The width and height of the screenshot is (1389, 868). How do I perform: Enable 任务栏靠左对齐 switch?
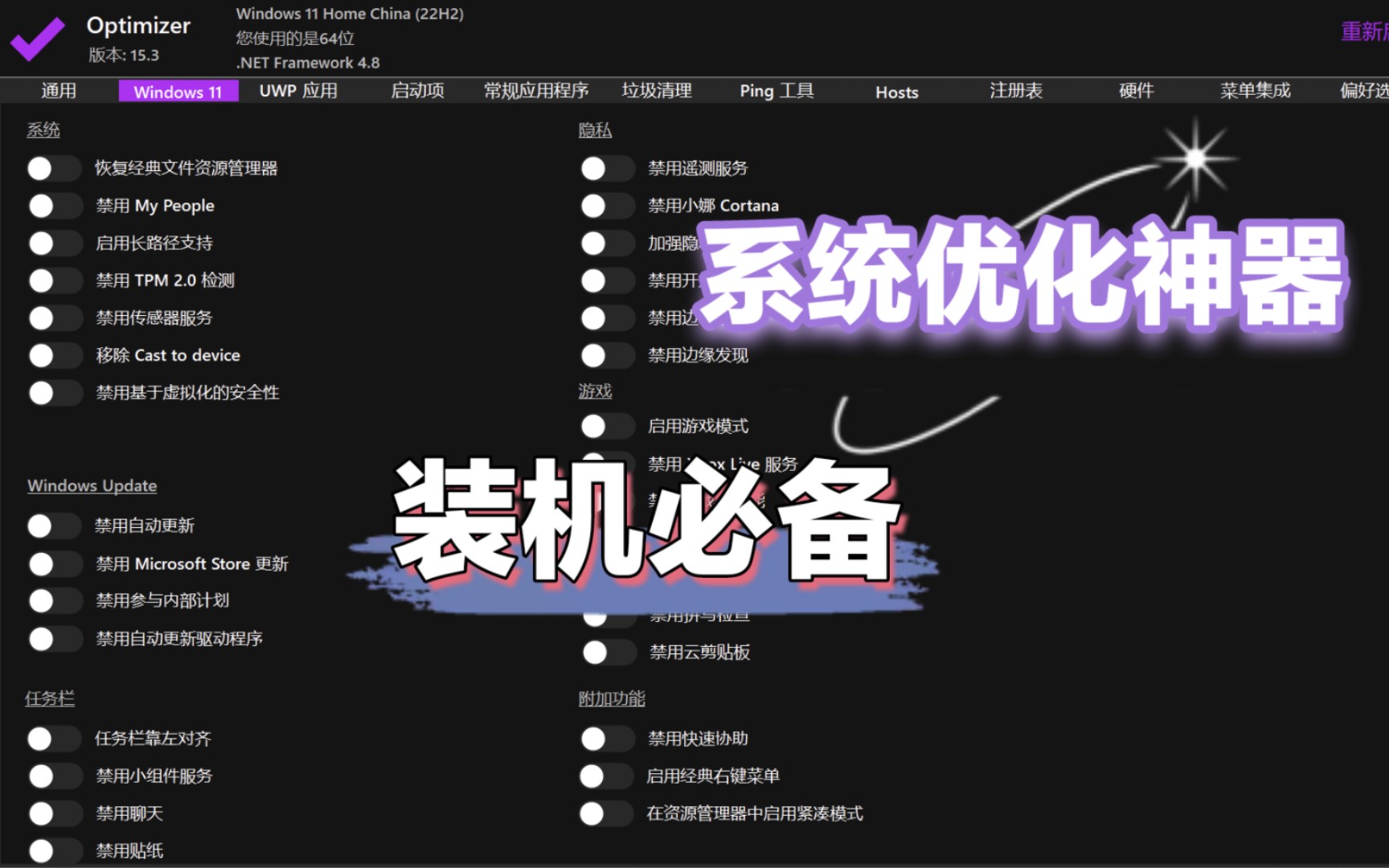tap(53, 739)
